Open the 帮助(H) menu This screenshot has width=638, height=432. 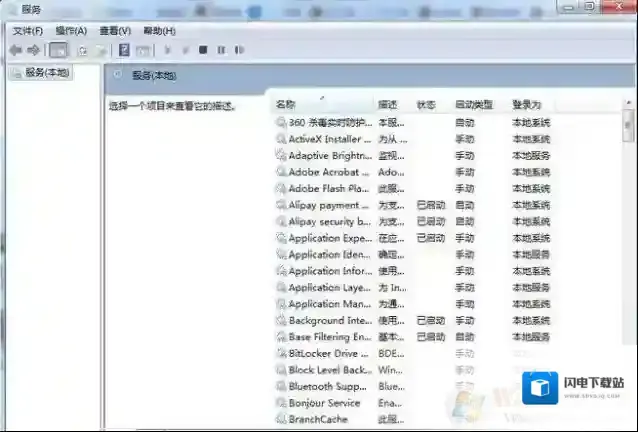[x=159, y=31]
